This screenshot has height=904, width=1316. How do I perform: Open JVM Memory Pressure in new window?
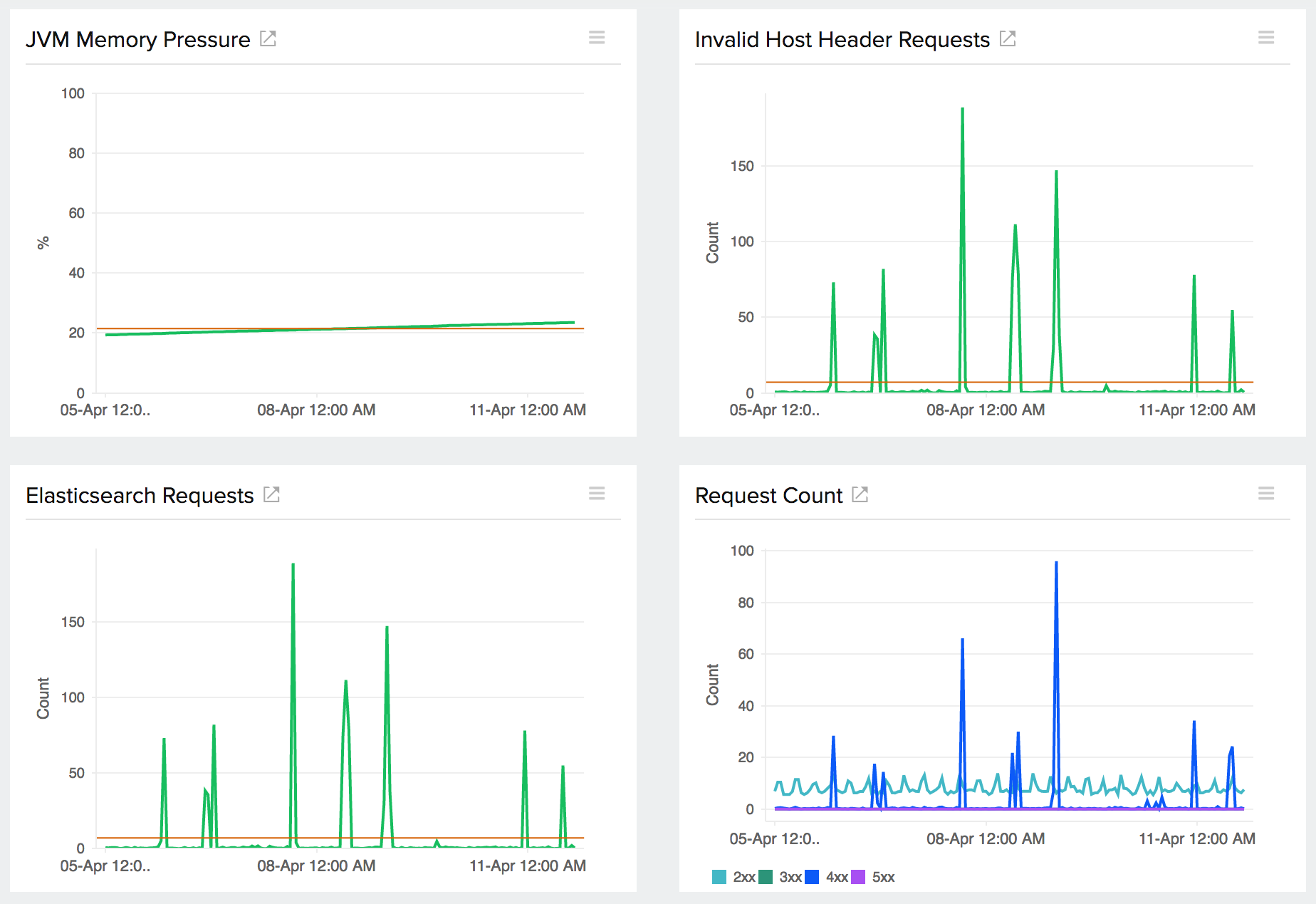point(268,38)
